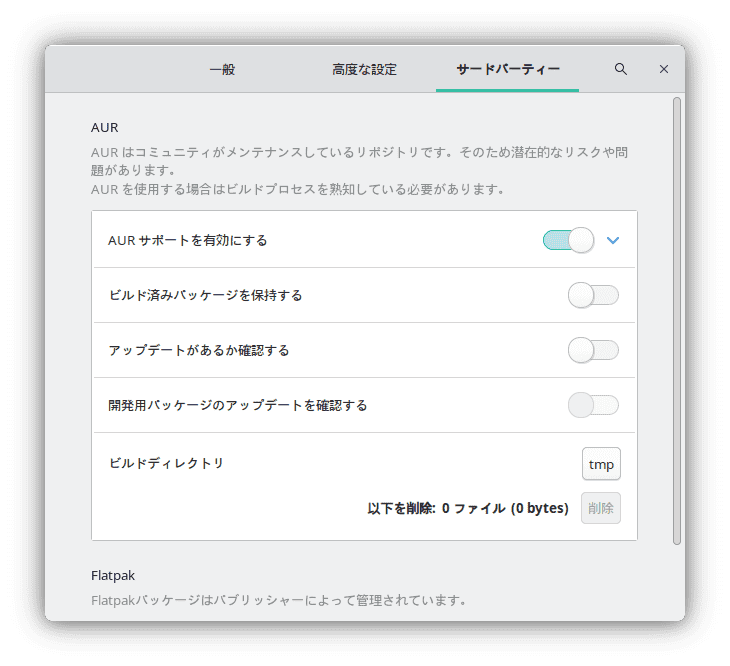Click the AUR section heading
Screen dimensions: 730x666
[x=105, y=128]
